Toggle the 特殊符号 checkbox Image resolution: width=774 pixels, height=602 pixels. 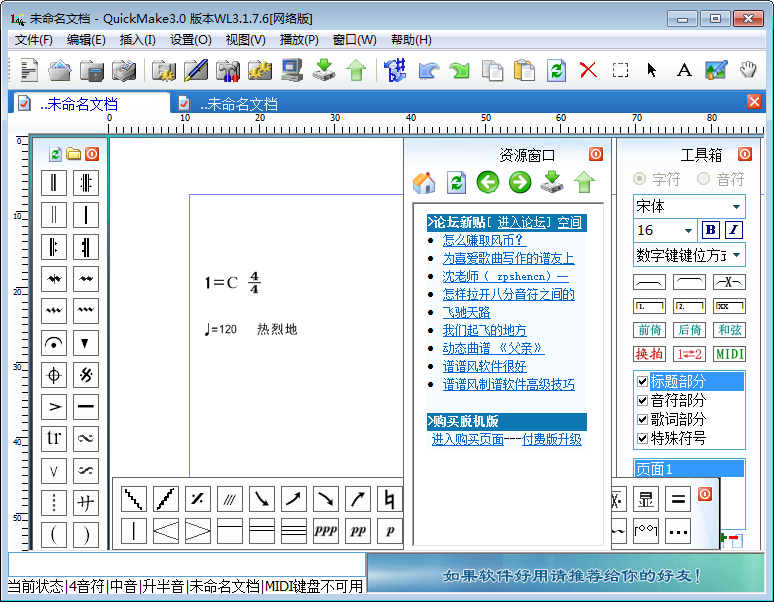point(642,438)
